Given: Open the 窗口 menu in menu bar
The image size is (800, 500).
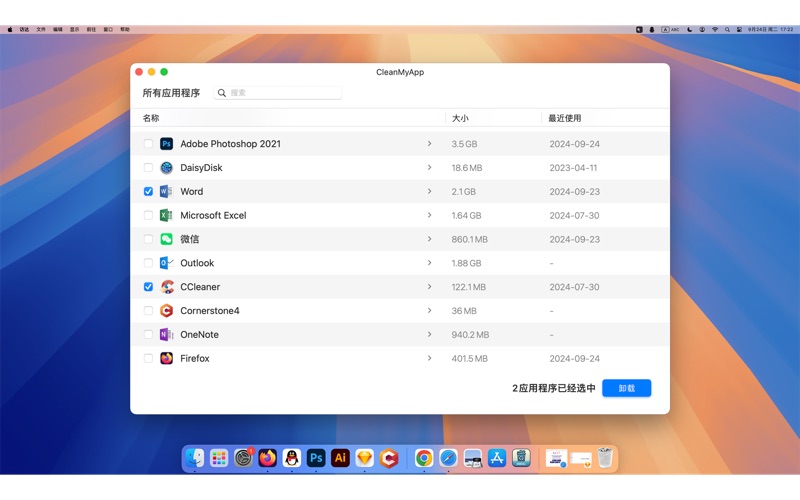Looking at the screenshot, I should click(x=108, y=30).
